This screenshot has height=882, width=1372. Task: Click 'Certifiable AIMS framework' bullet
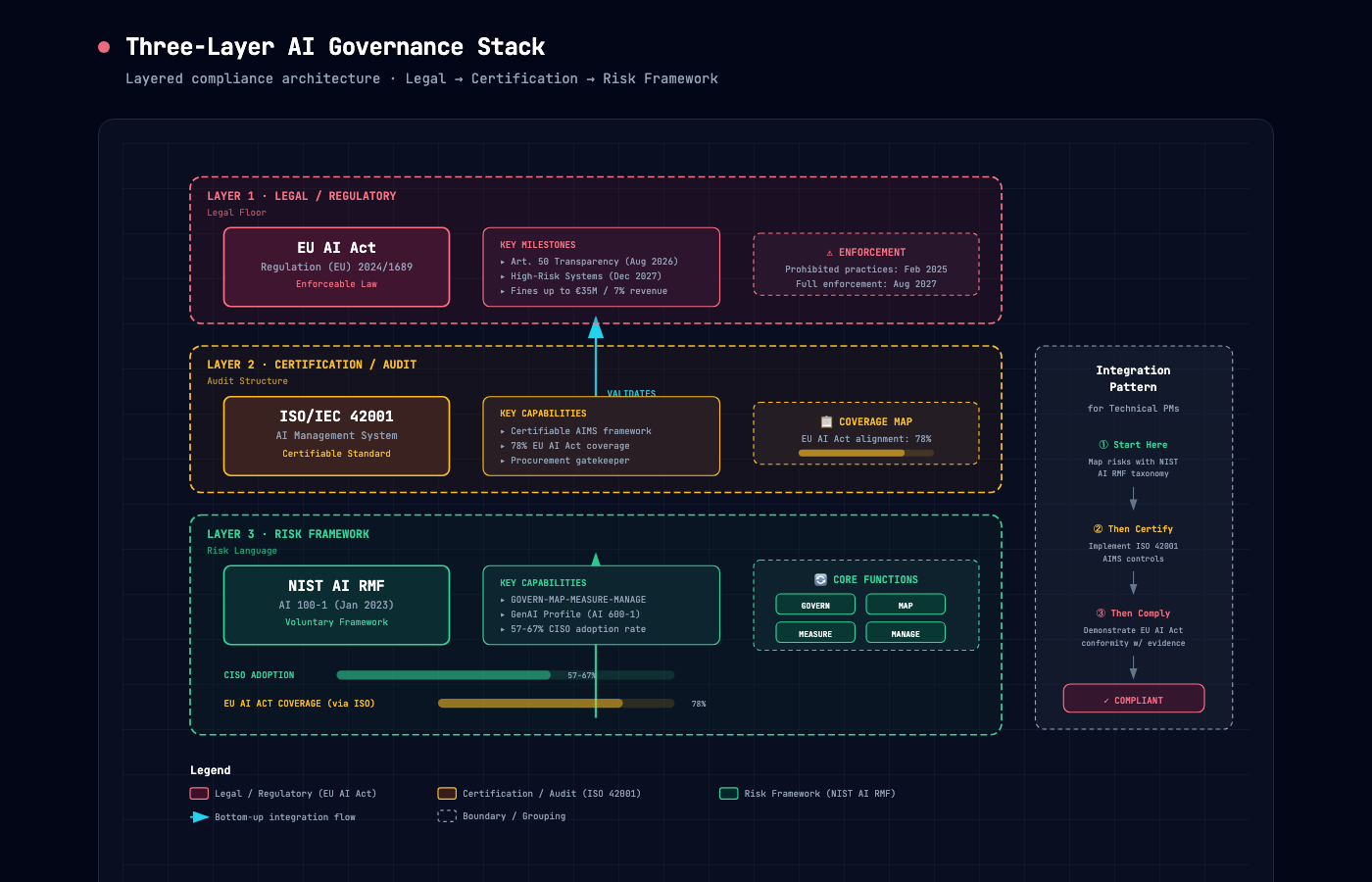(x=581, y=431)
